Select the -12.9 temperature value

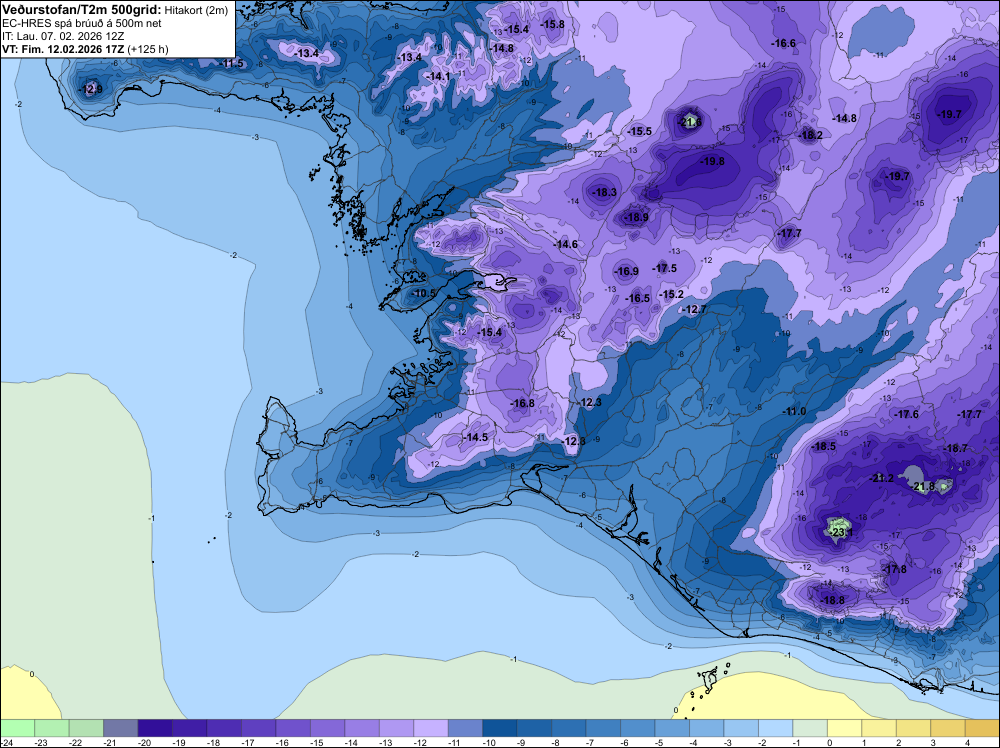[91, 89]
